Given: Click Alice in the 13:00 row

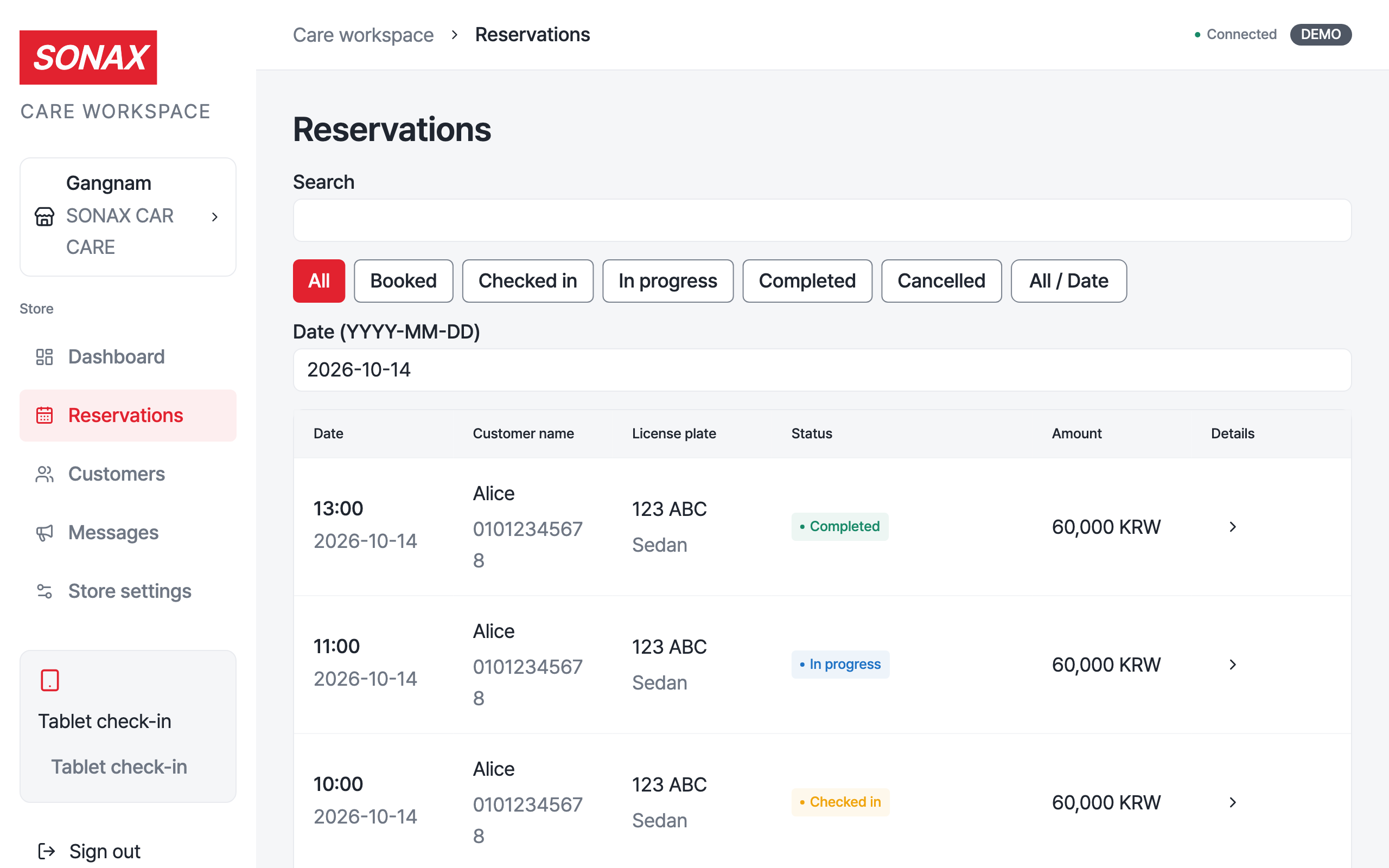Looking at the screenshot, I should (494, 494).
